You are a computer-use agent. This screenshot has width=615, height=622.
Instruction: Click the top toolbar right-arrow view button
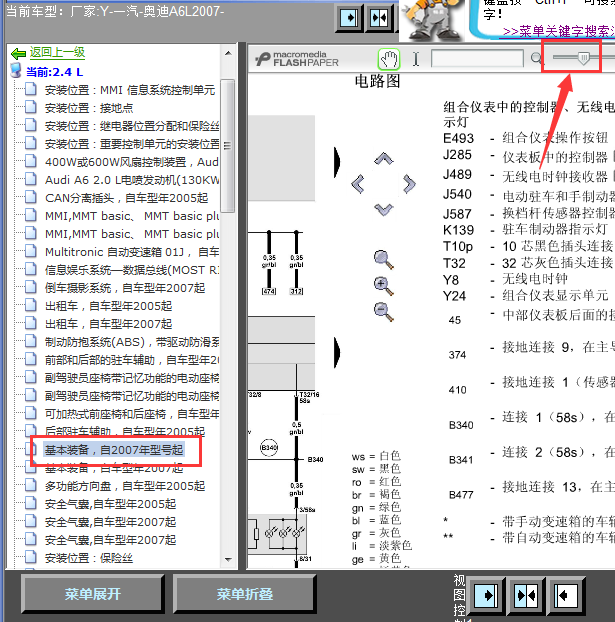click(349, 18)
